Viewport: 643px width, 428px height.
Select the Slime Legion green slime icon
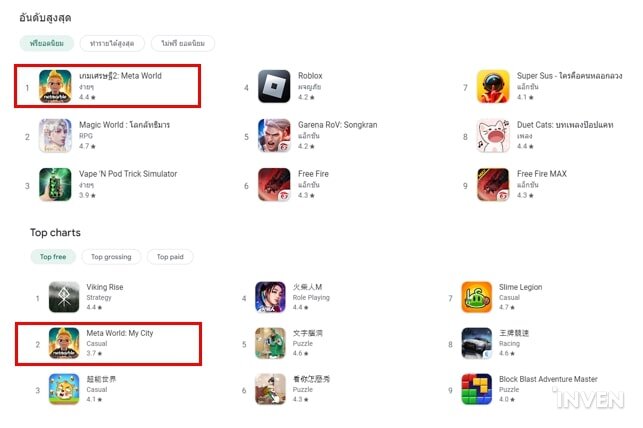coord(477,297)
